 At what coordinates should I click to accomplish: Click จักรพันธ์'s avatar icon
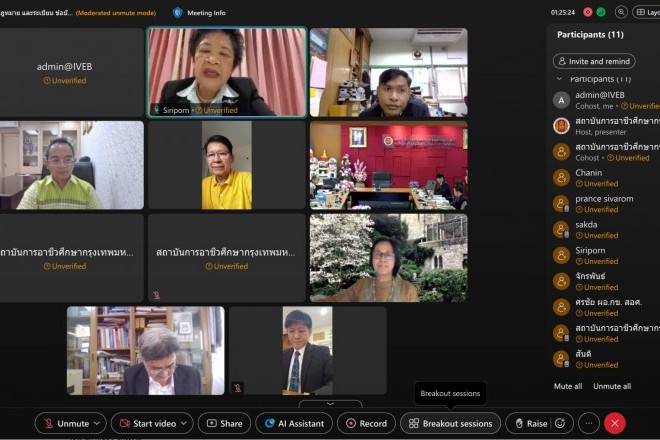pos(561,281)
